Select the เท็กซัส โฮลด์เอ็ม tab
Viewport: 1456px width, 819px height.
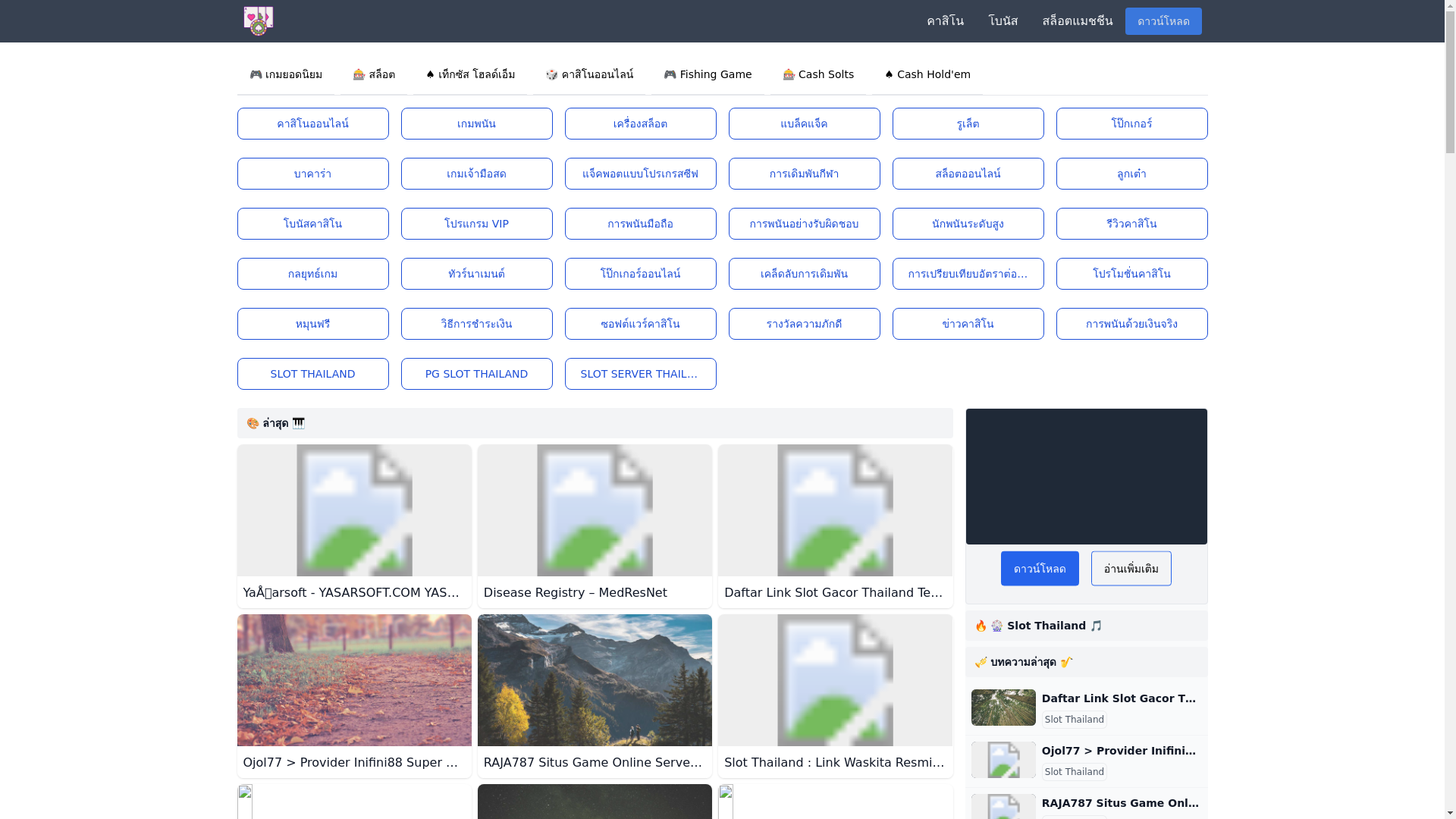click(x=470, y=74)
